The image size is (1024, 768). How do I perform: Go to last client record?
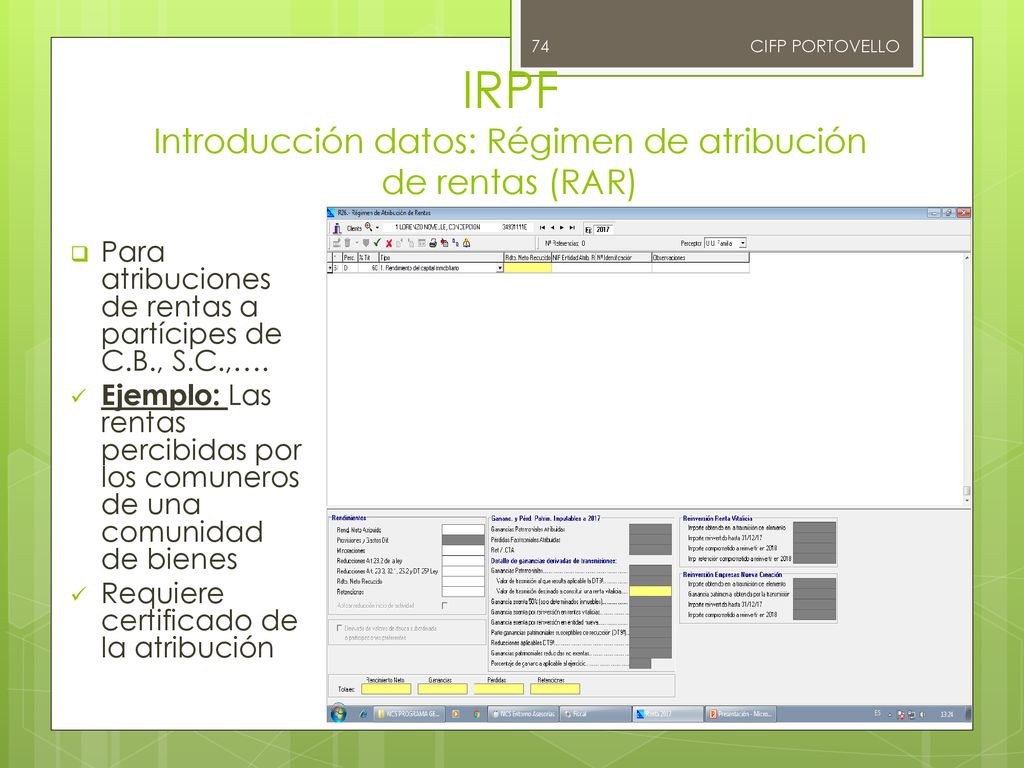[572, 228]
